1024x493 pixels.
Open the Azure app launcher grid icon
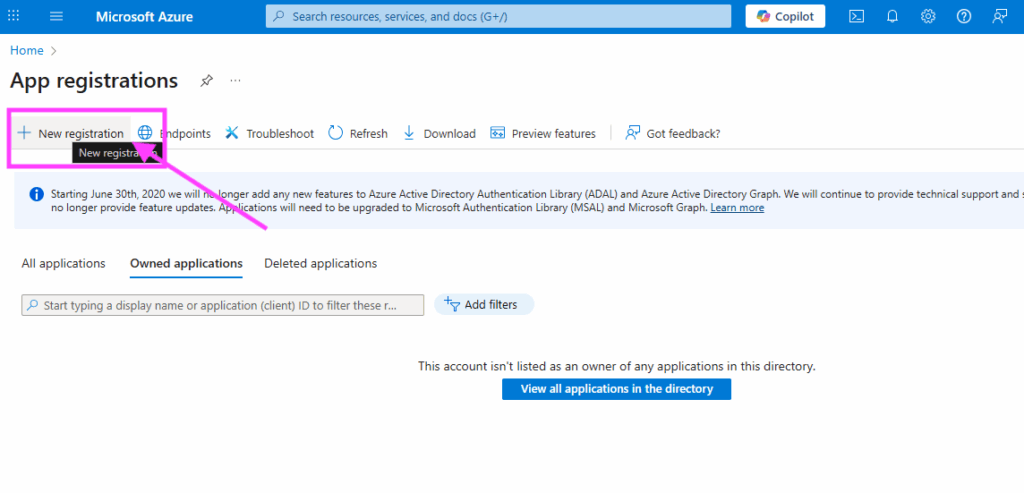tap(14, 16)
